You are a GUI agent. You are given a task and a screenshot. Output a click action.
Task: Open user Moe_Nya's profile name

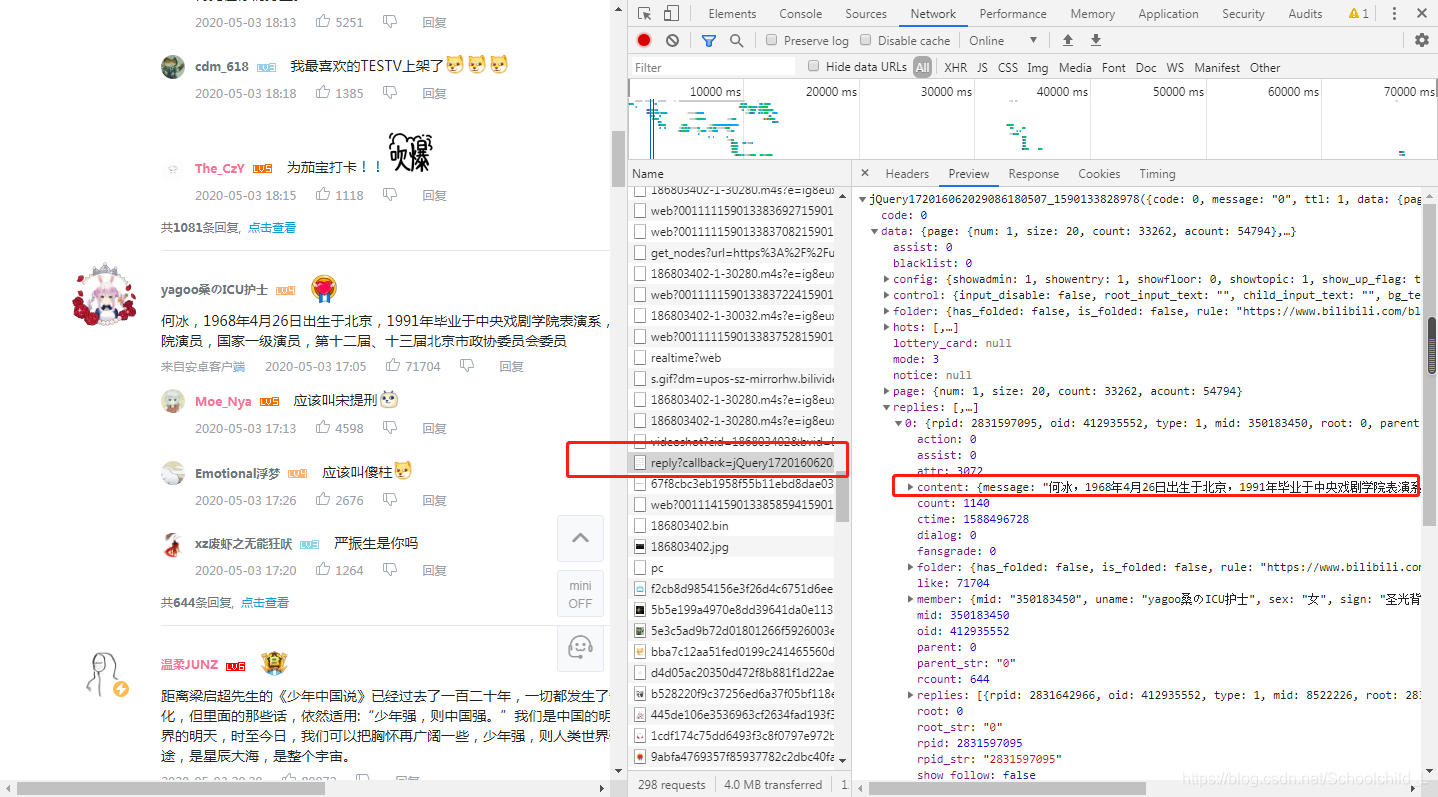click(x=223, y=401)
